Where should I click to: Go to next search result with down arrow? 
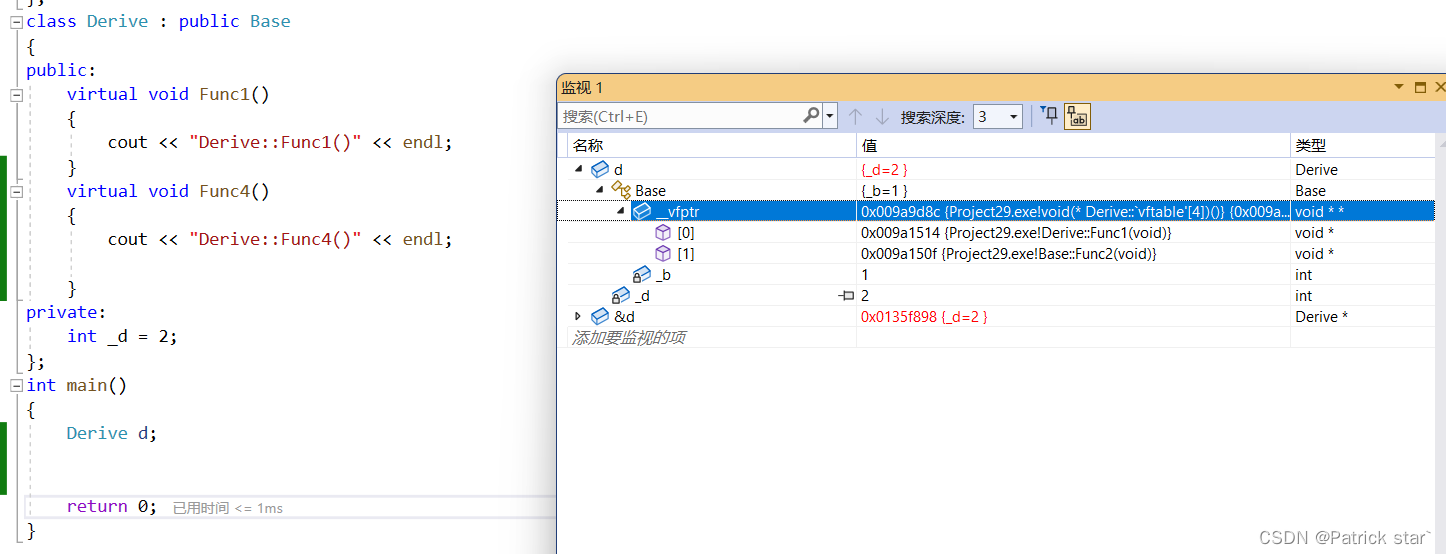click(x=881, y=116)
